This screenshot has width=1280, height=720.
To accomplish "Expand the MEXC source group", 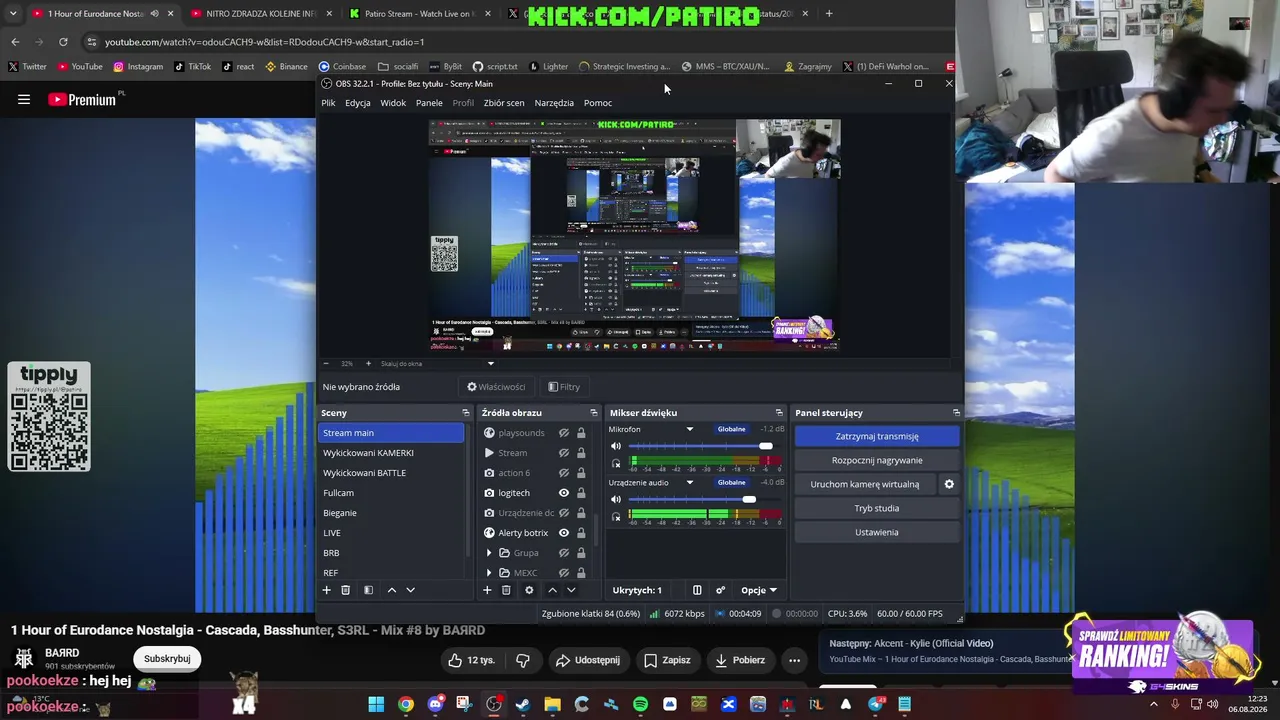I will click(x=489, y=573).
